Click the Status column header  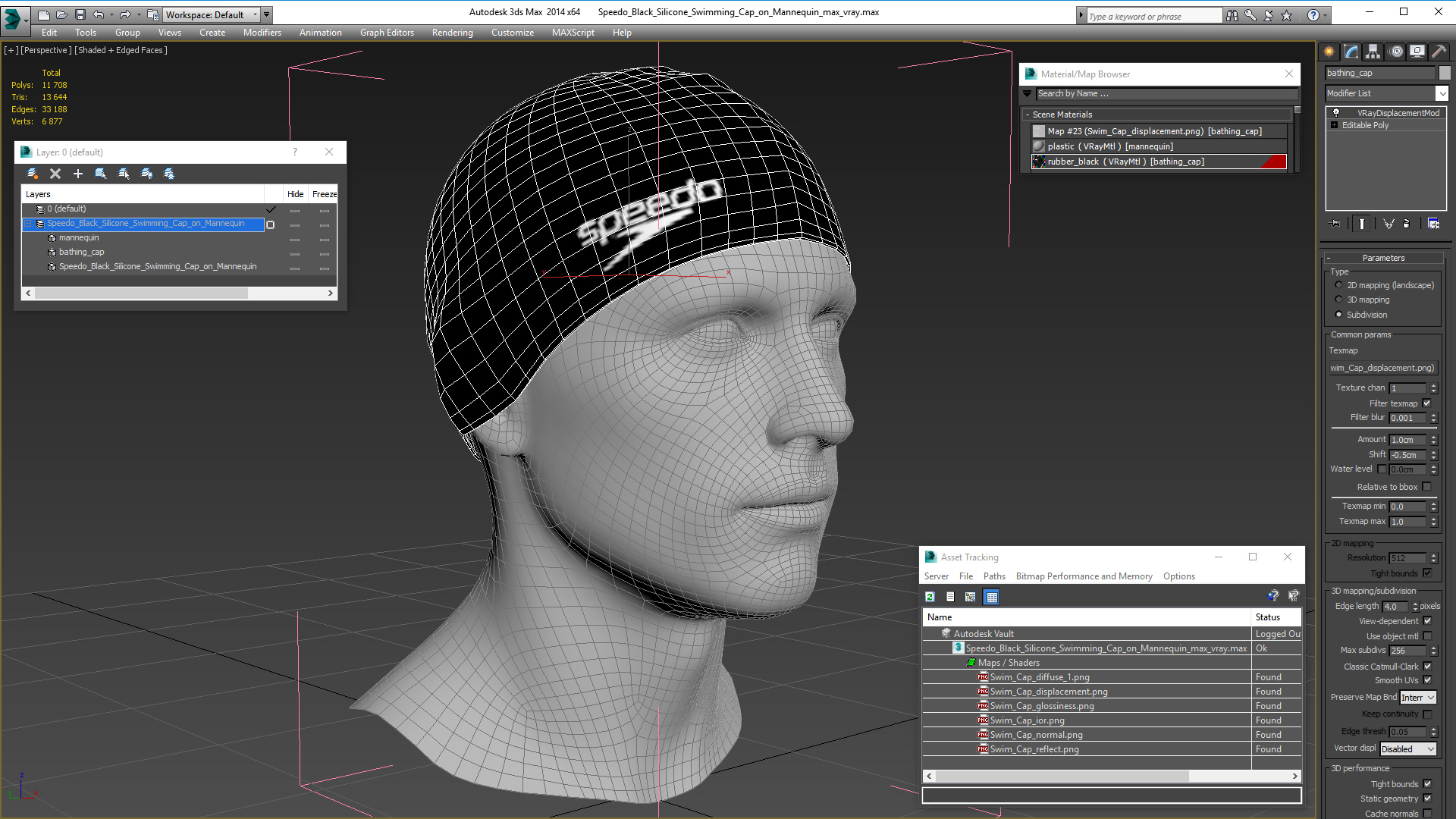1276,617
